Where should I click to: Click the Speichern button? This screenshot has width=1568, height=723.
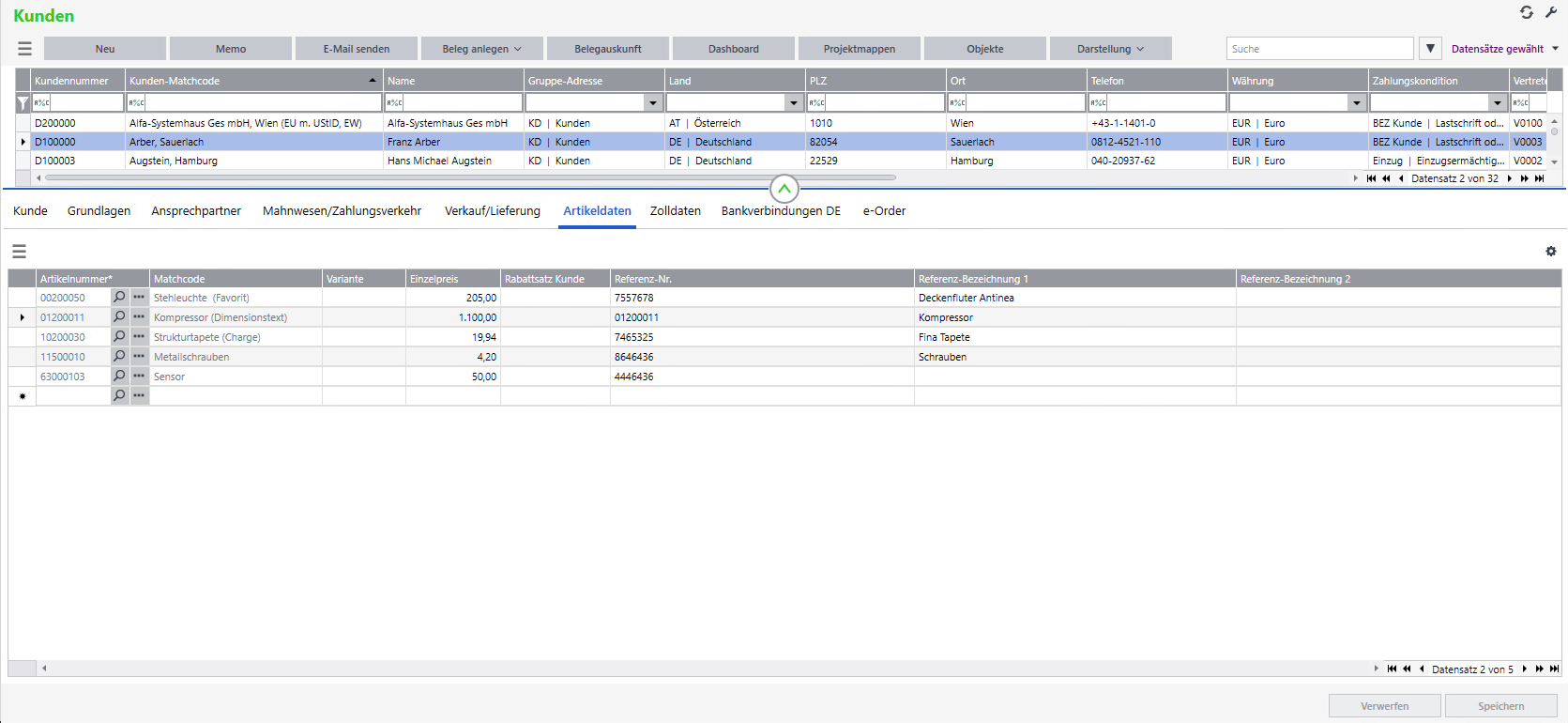(1500, 706)
